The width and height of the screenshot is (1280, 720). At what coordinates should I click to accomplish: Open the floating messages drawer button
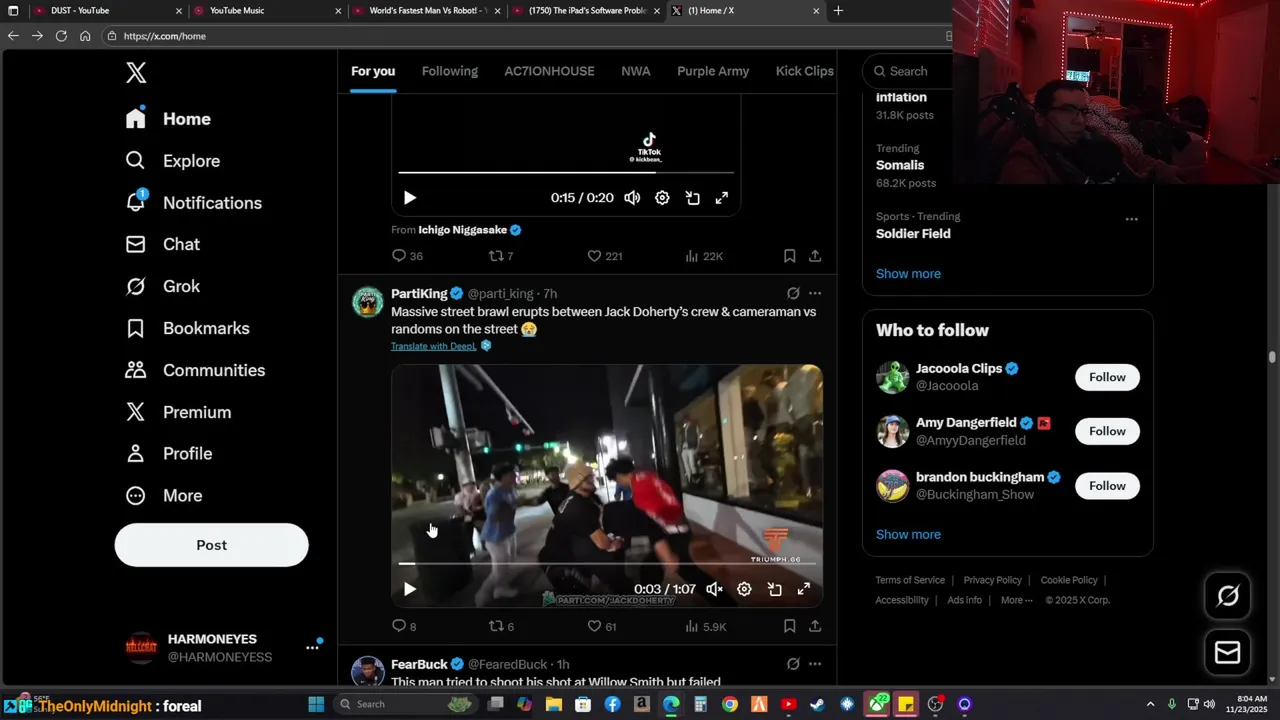point(1228,653)
